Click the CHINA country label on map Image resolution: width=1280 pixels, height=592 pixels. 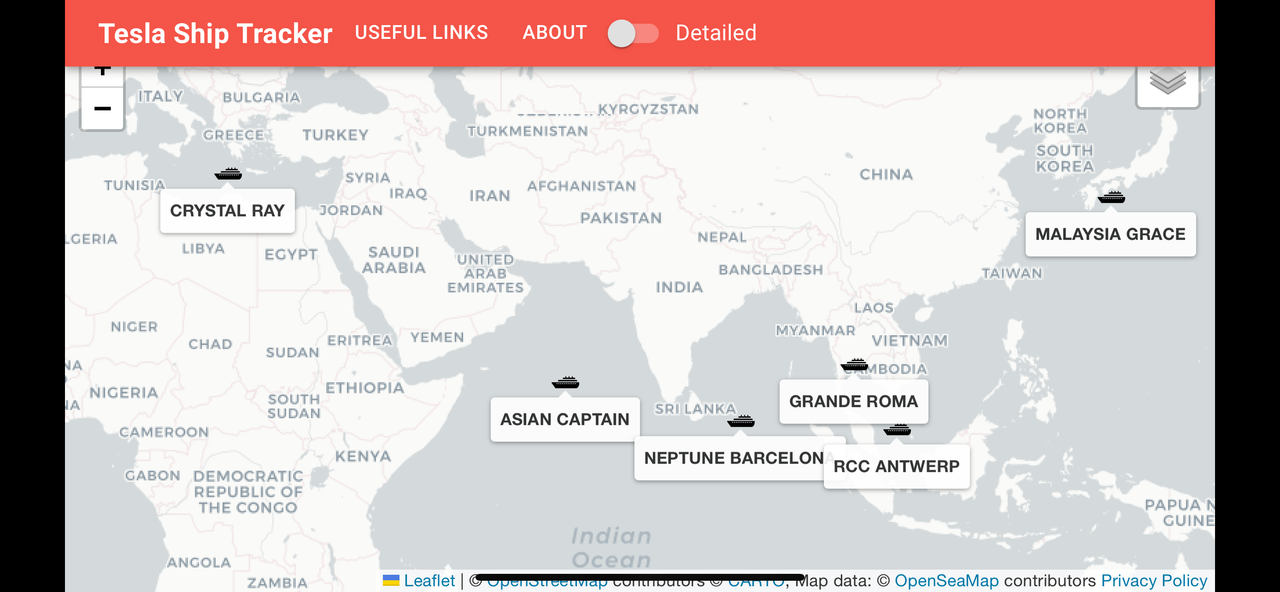(886, 174)
